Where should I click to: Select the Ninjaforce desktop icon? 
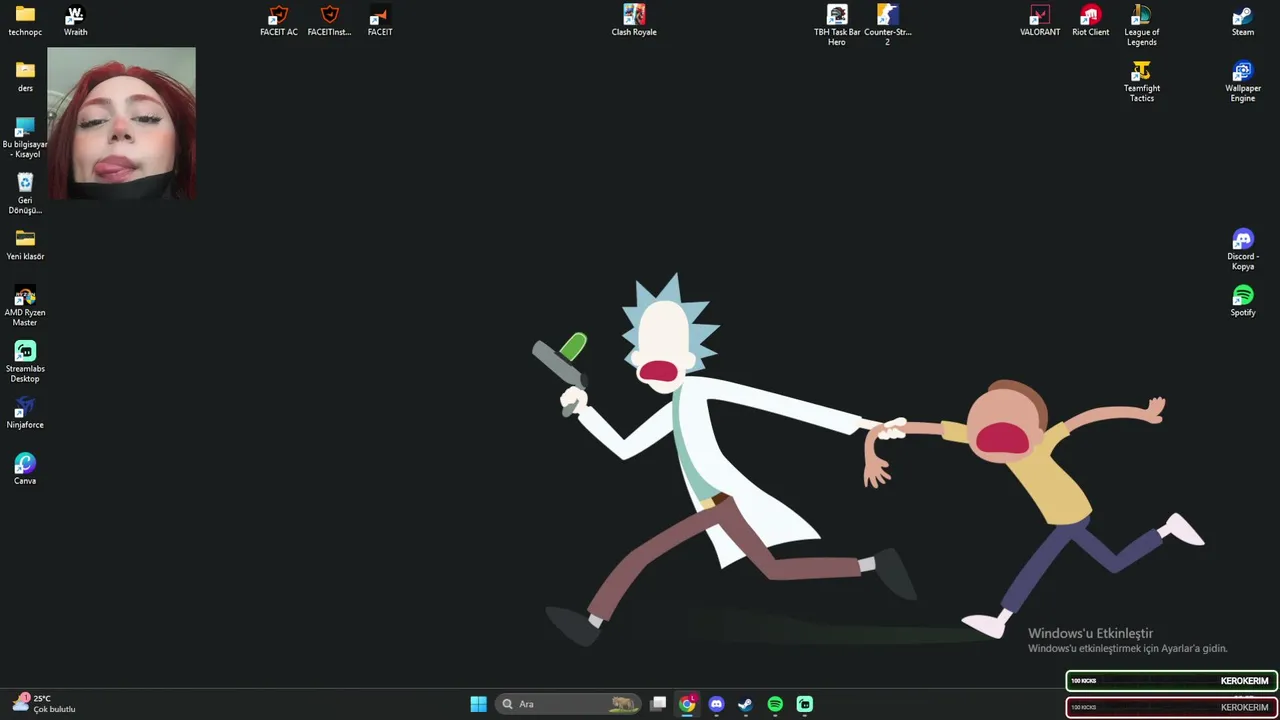[25, 413]
